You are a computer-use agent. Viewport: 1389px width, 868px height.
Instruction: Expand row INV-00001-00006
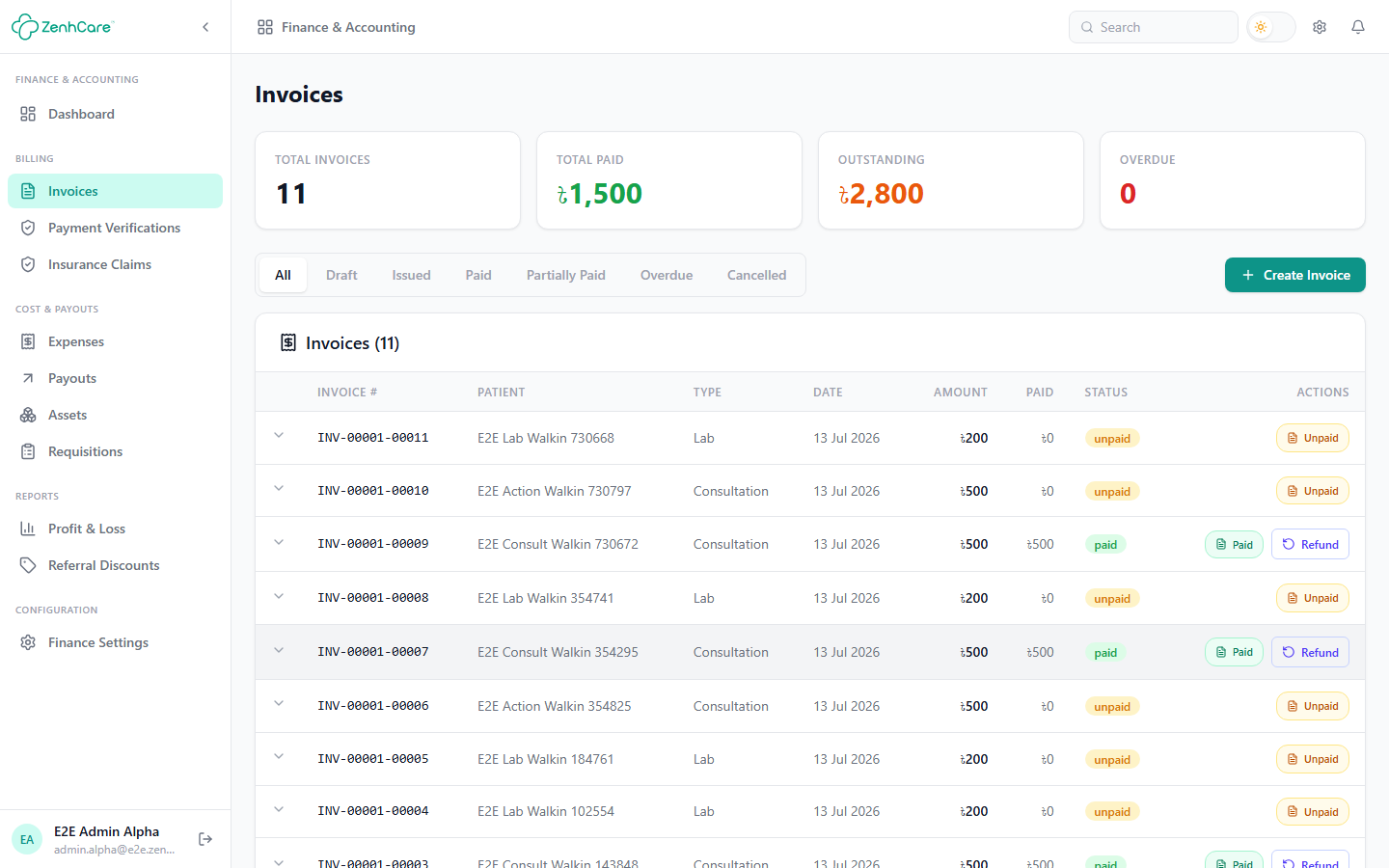279,703
